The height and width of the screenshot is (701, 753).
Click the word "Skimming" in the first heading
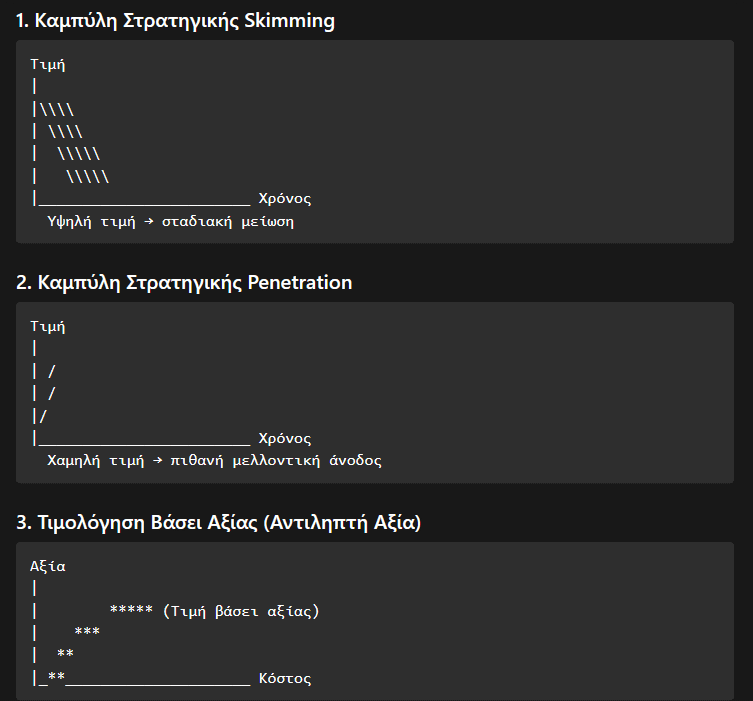coord(290,21)
